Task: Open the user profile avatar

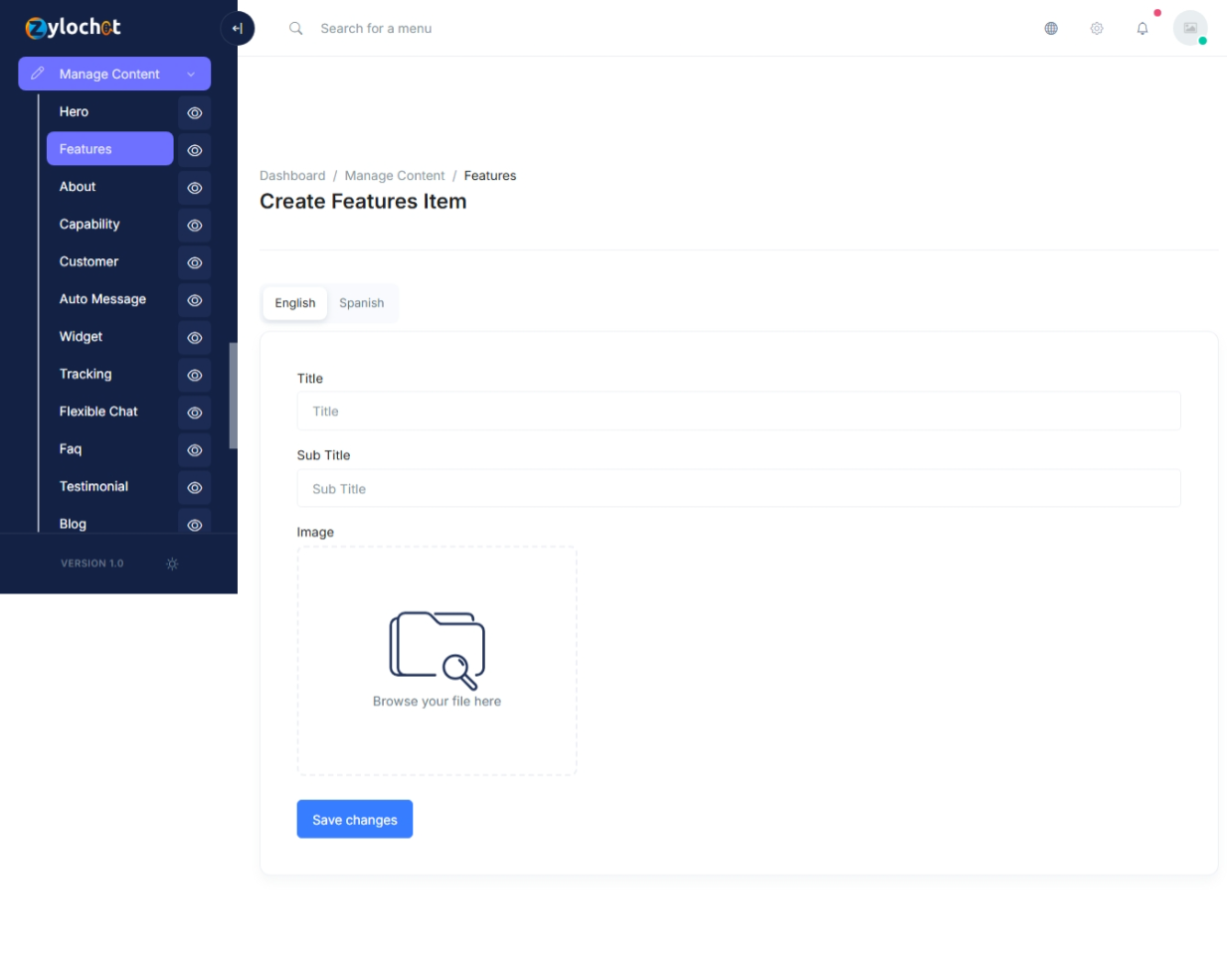Action: [x=1190, y=28]
